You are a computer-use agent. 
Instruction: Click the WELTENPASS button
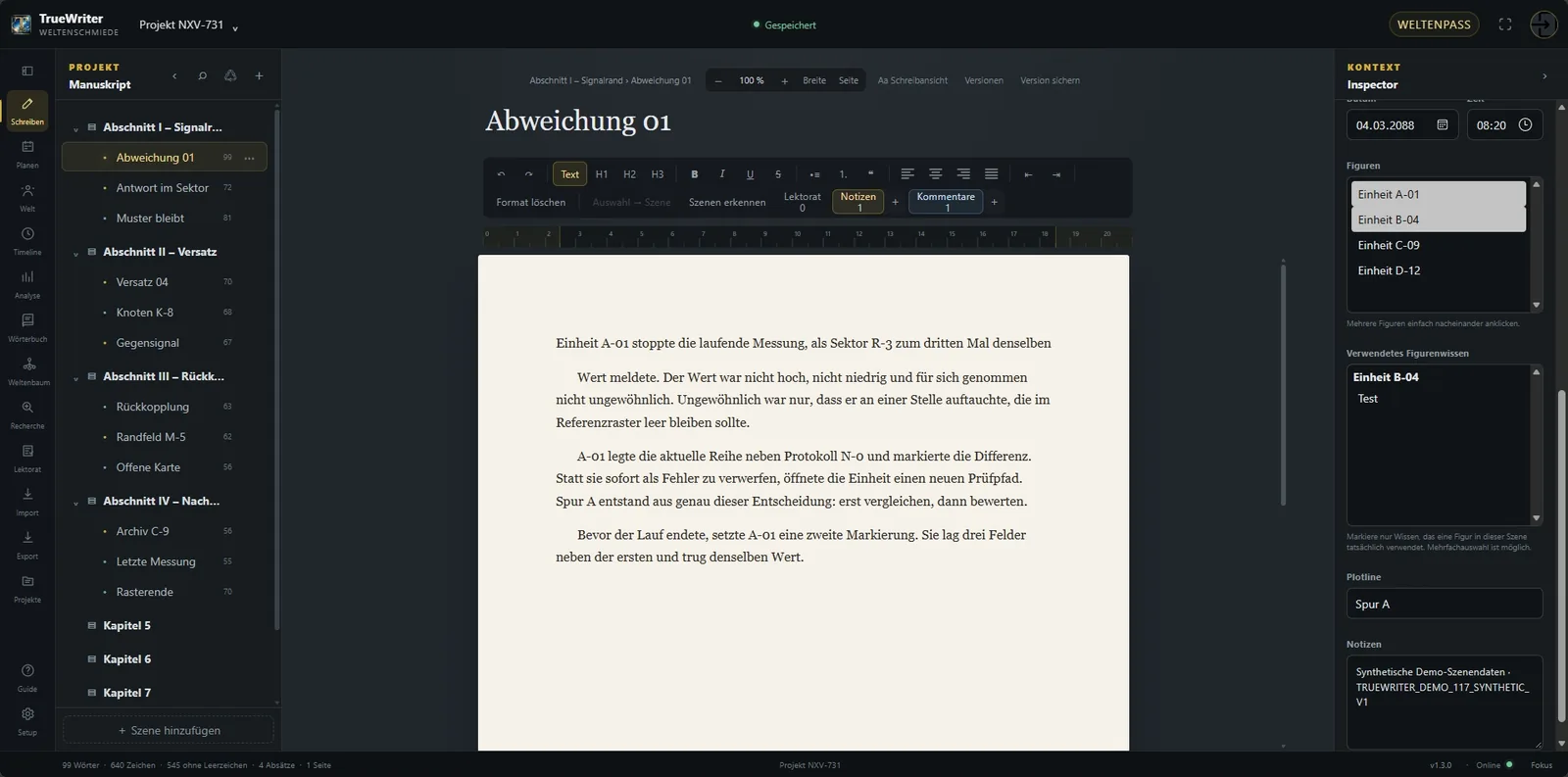(1434, 24)
